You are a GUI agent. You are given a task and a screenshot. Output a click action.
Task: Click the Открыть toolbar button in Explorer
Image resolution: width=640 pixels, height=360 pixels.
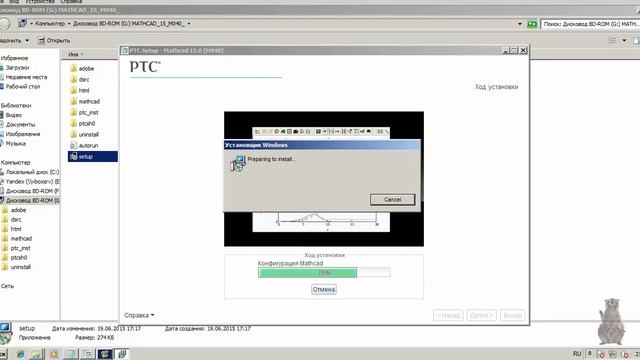point(54,40)
